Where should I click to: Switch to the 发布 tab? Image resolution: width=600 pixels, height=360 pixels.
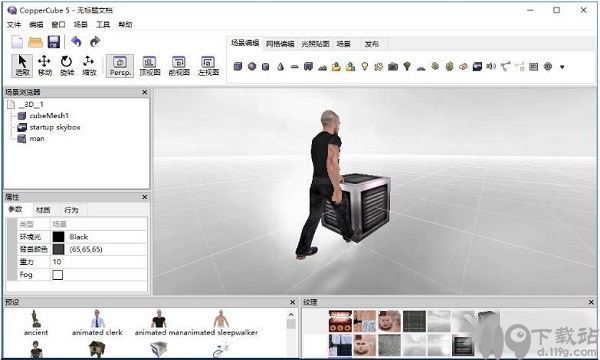pos(372,44)
